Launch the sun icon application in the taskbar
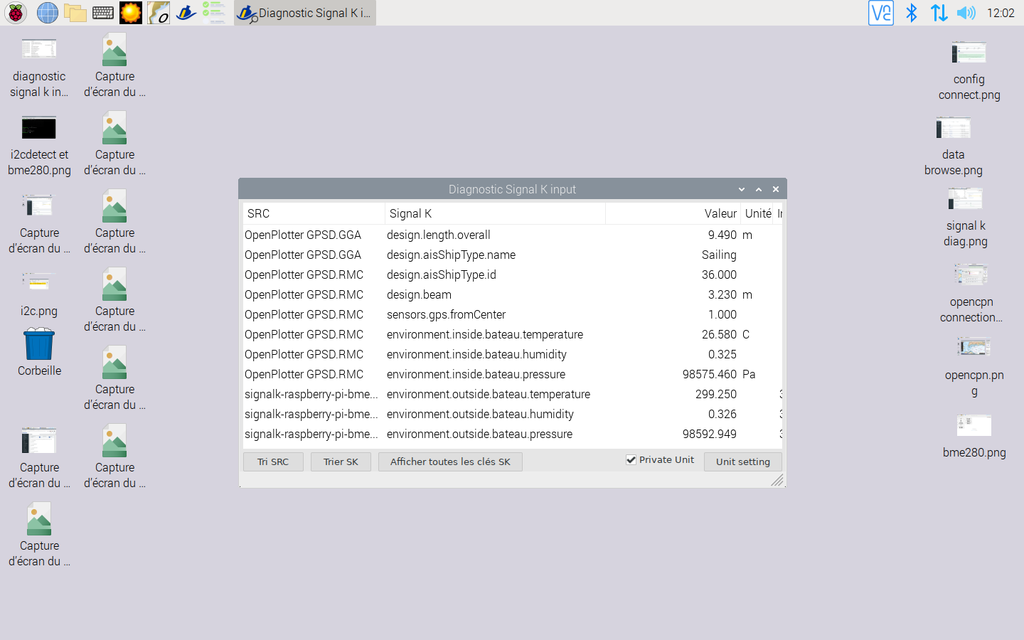1024x640 pixels. [x=131, y=12]
